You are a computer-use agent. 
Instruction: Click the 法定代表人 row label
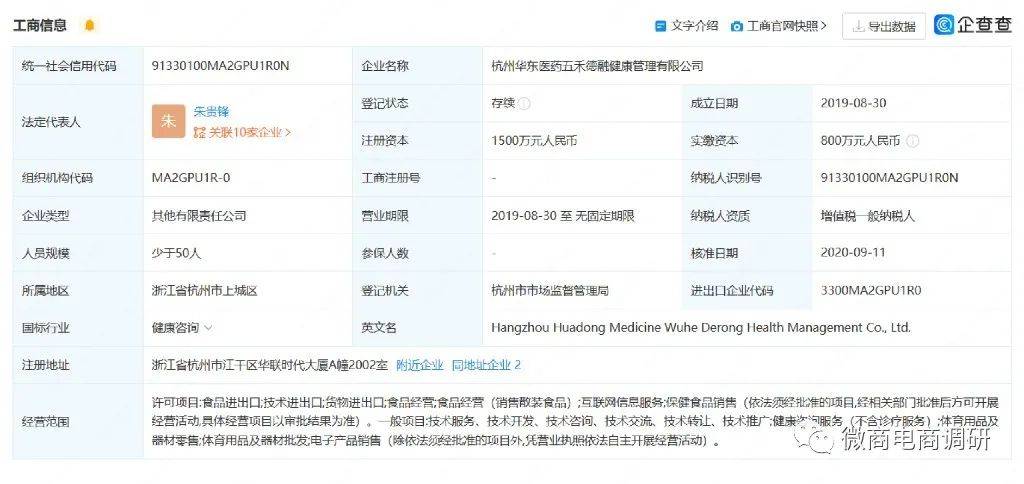pos(51,122)
